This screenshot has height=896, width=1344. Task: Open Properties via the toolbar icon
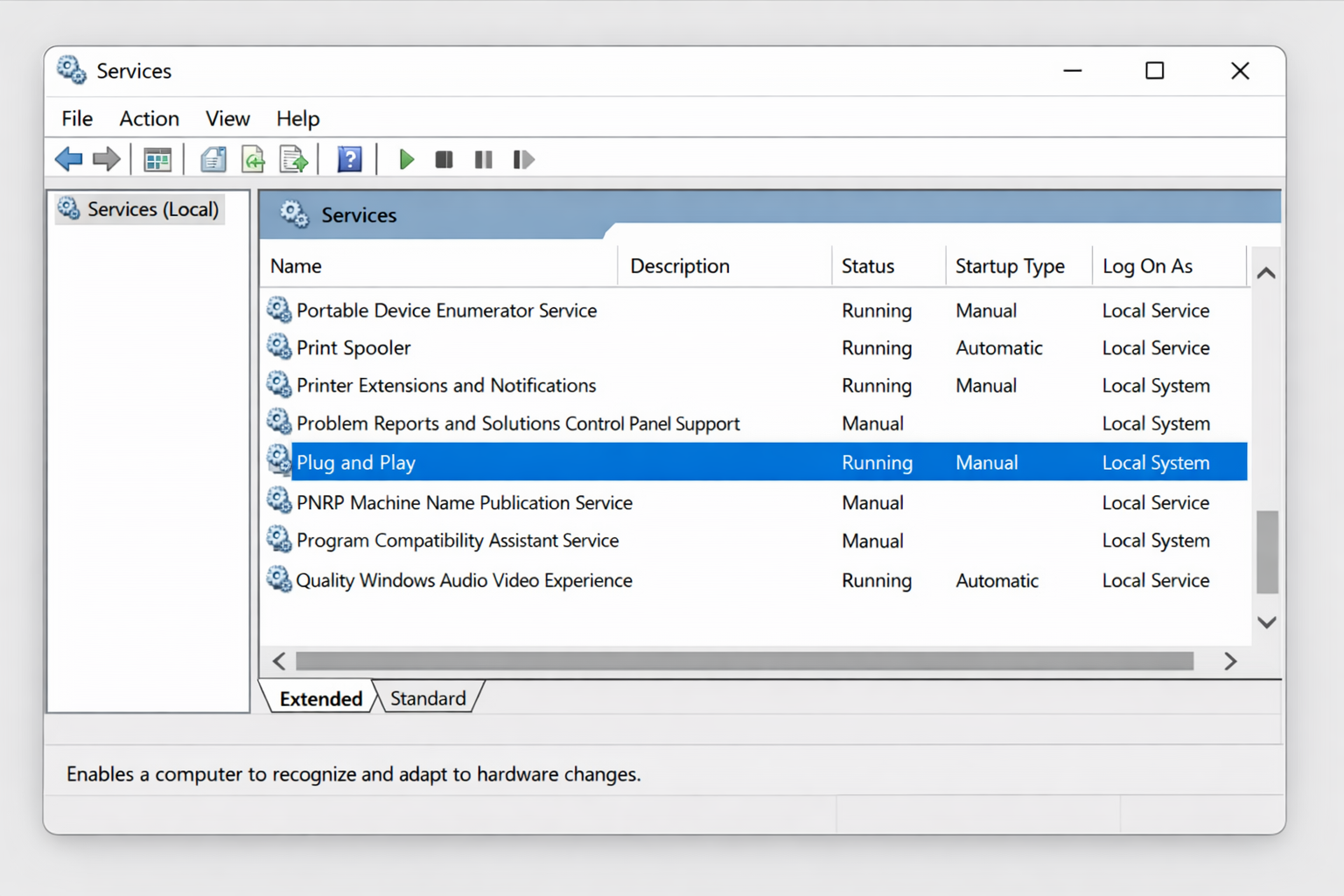click(x=213, y=158)
